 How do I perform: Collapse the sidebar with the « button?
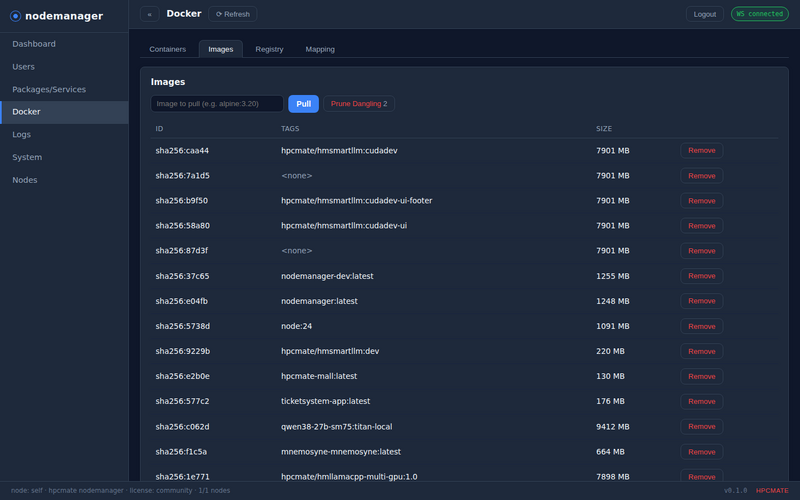(x=149, y=14)
